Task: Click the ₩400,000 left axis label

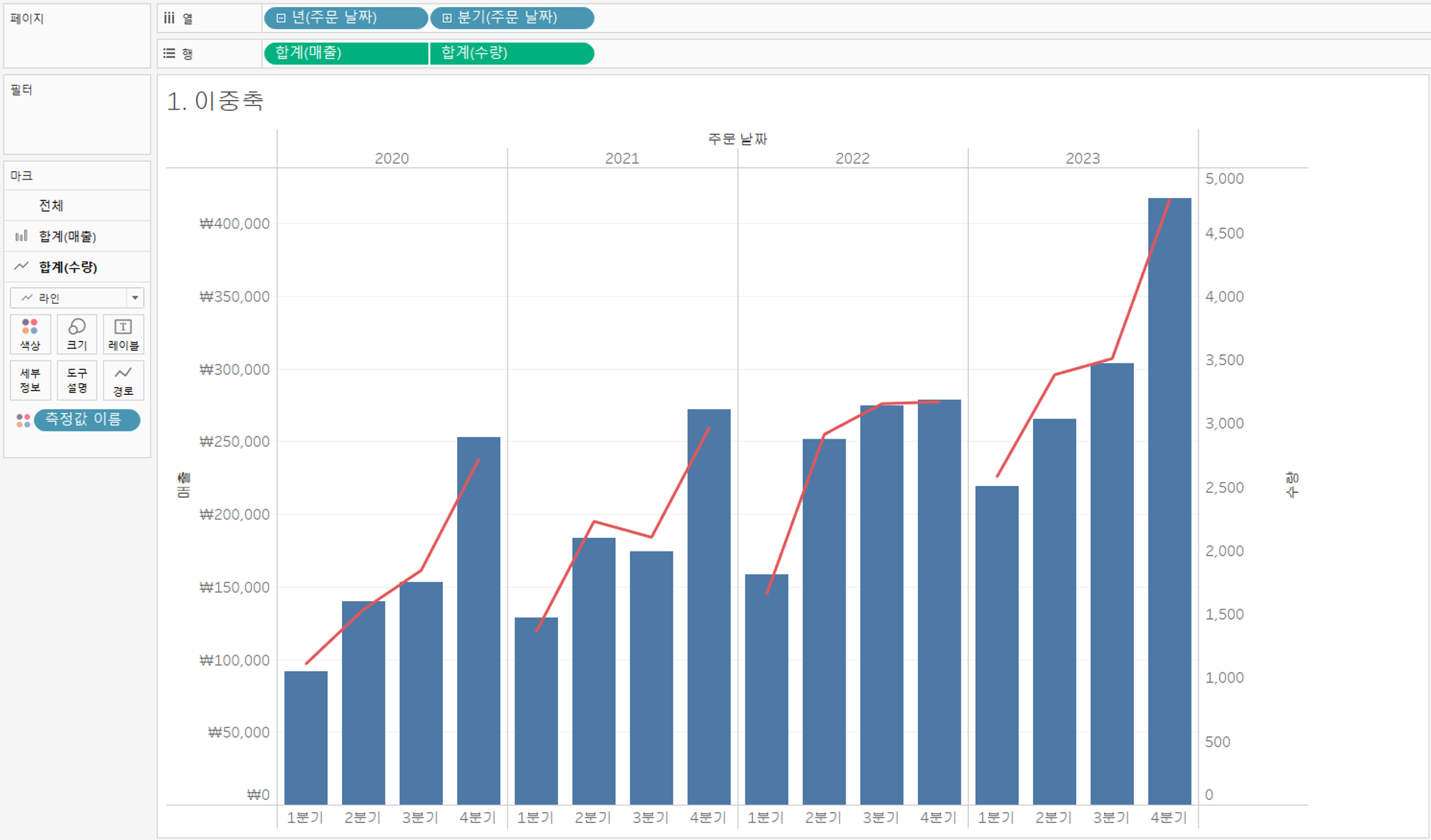Action: (235, 223)
